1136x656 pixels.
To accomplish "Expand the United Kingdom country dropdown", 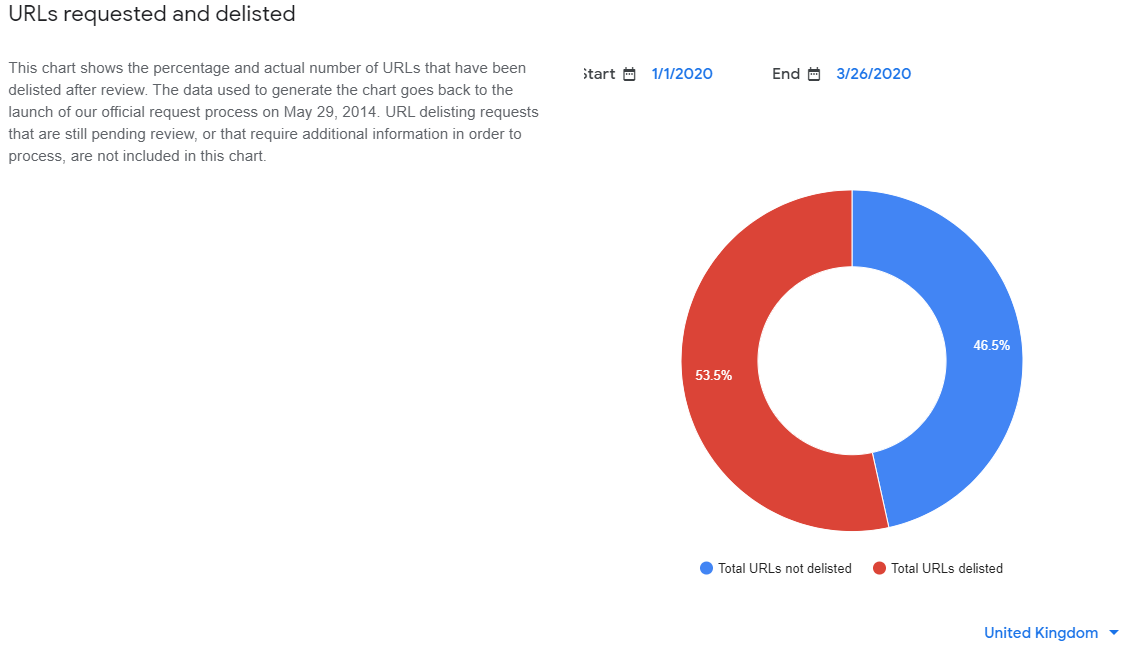I will coord(1051,633).
